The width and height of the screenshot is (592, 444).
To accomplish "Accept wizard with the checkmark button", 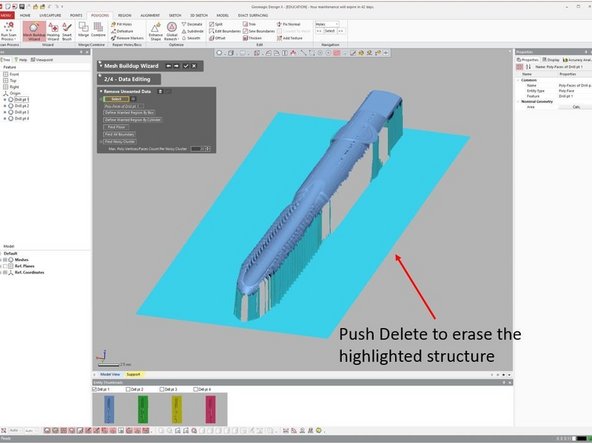I will pos(186,66).
